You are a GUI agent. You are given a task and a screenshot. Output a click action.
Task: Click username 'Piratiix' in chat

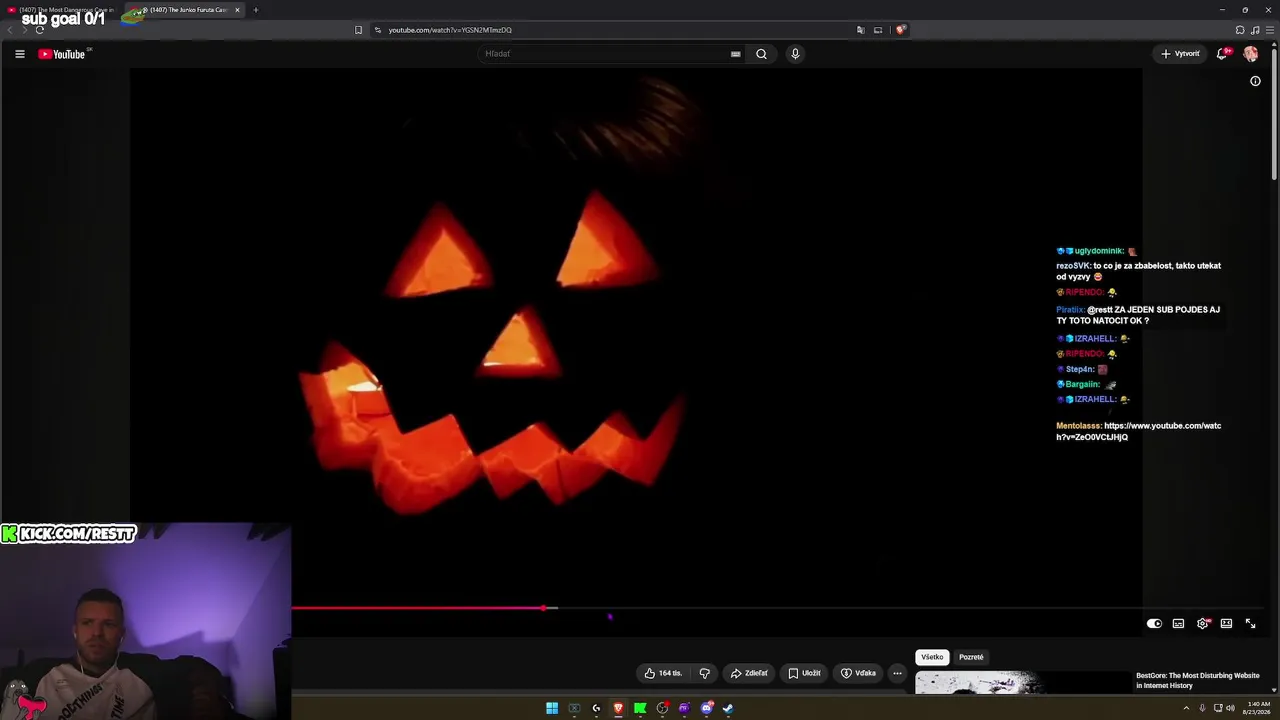(x=1070, y=310)
